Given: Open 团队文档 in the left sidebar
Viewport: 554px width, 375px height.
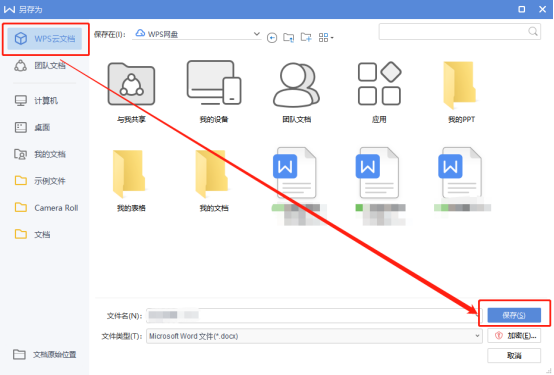Looking at the screenshot, I should (40, 65).
